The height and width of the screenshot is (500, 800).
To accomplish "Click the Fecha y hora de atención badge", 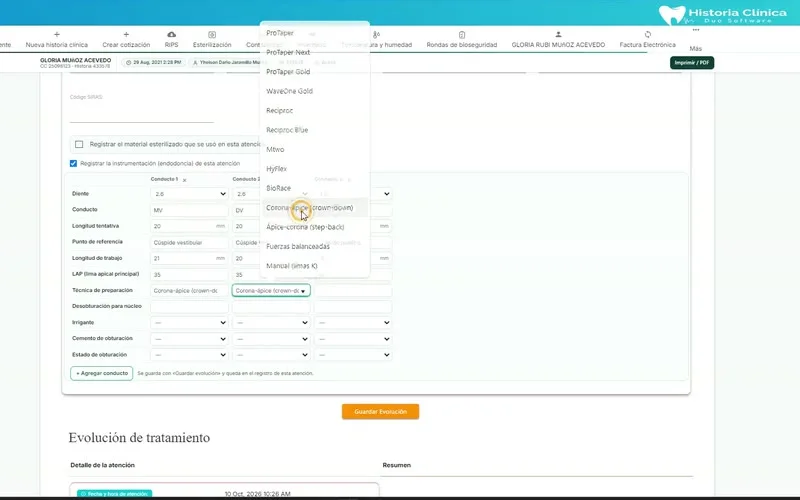I will (x=115, y=494).
